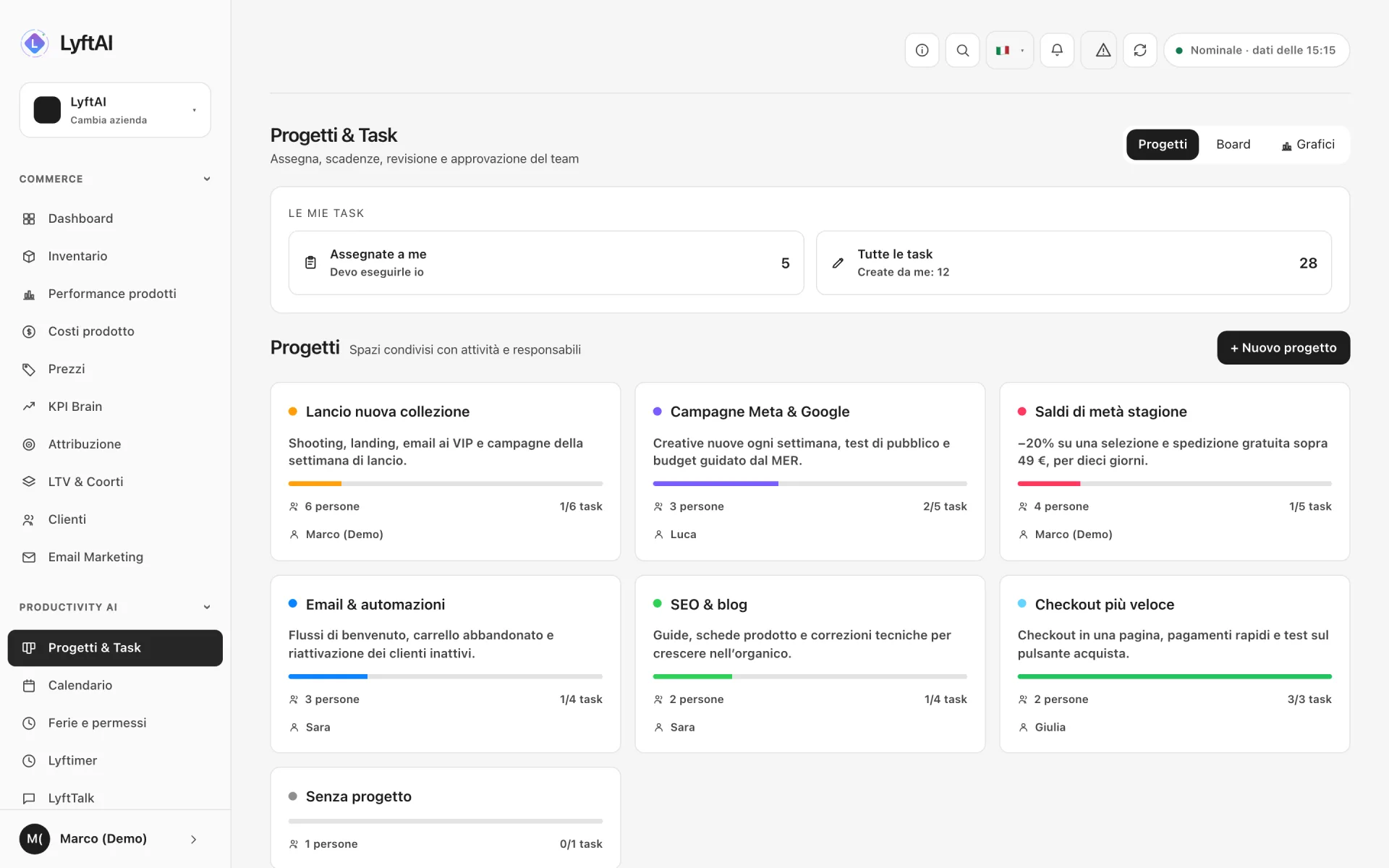Image resolution: width=1389 pixels, height=868 pixels.
Task: Collapse the PRODUCTIVITY AI sidebar section
Action: [115, 607]
